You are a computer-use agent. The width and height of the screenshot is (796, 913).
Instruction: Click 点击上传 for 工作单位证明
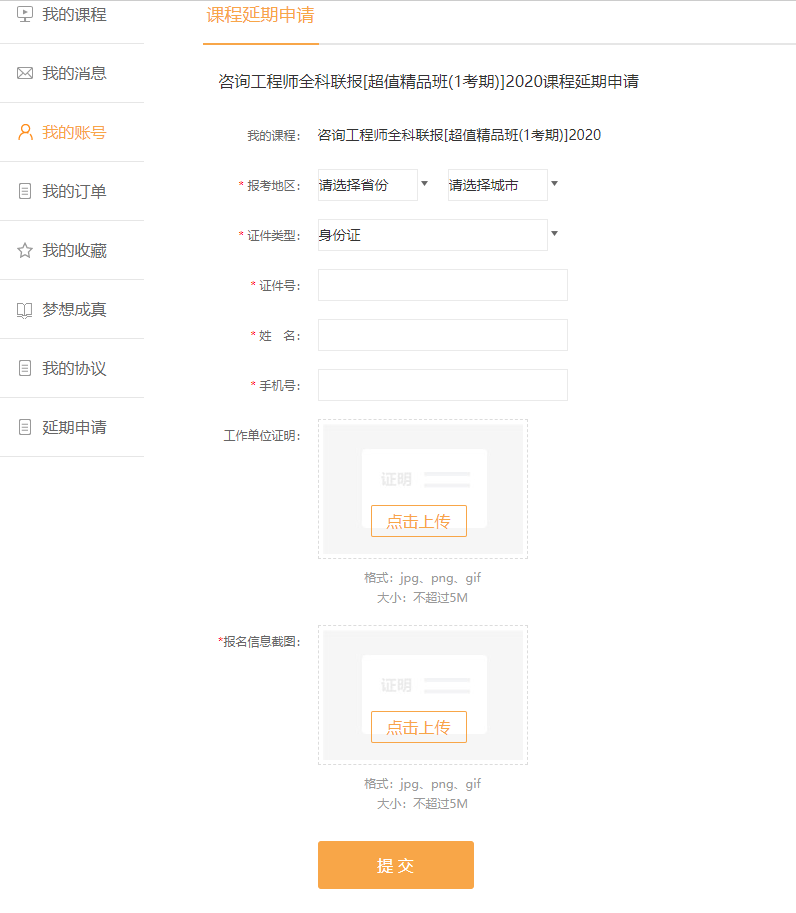(418, 521)
